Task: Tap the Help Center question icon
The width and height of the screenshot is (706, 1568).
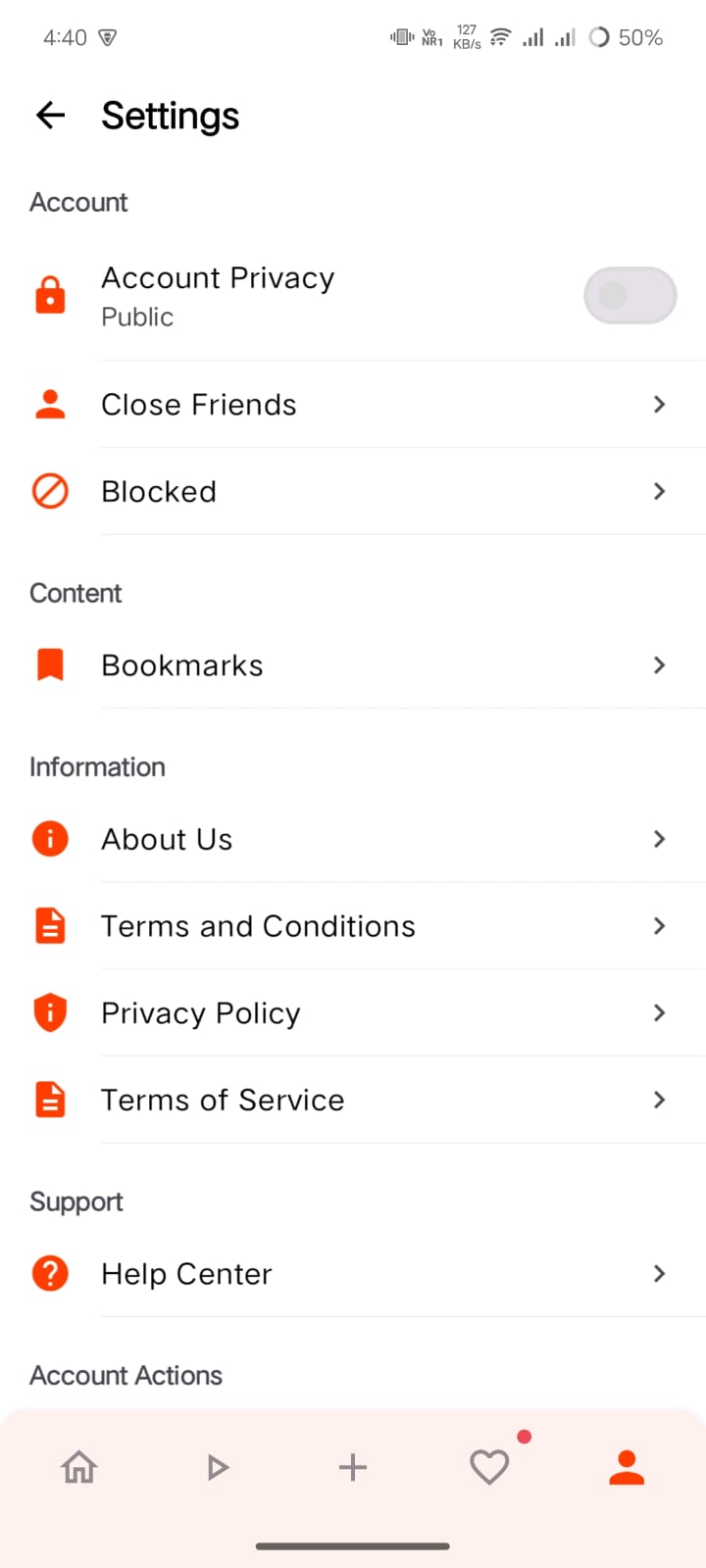Action: (50, 1273)
